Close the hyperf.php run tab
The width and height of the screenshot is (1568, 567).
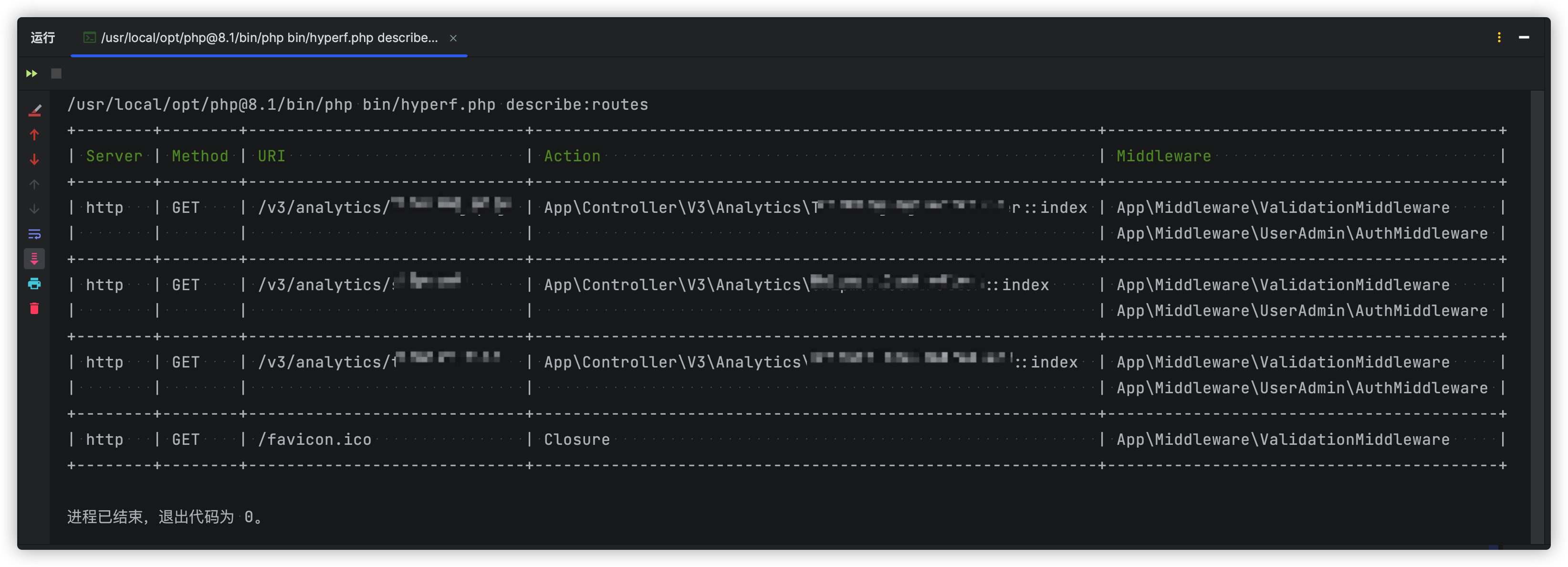(x=453, y=38)
